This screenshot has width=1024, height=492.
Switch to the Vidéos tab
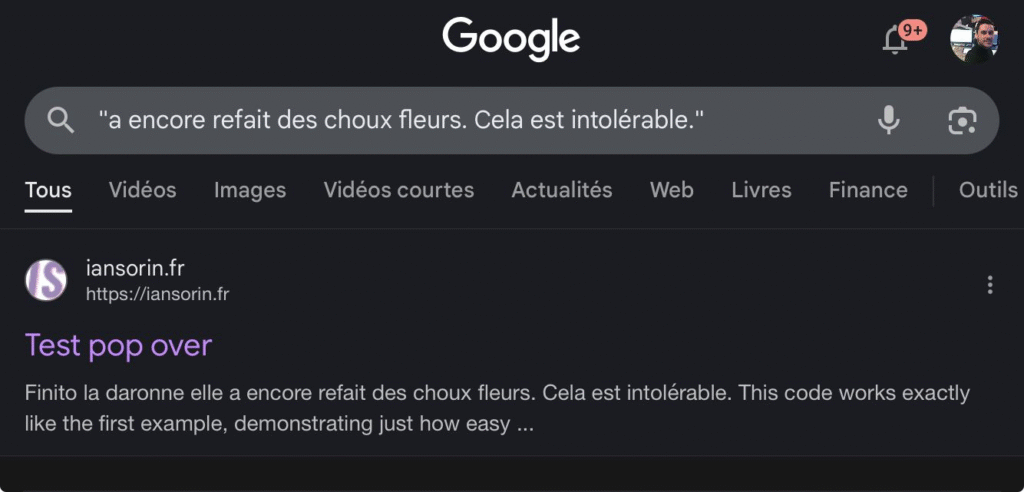click(142, 190)
